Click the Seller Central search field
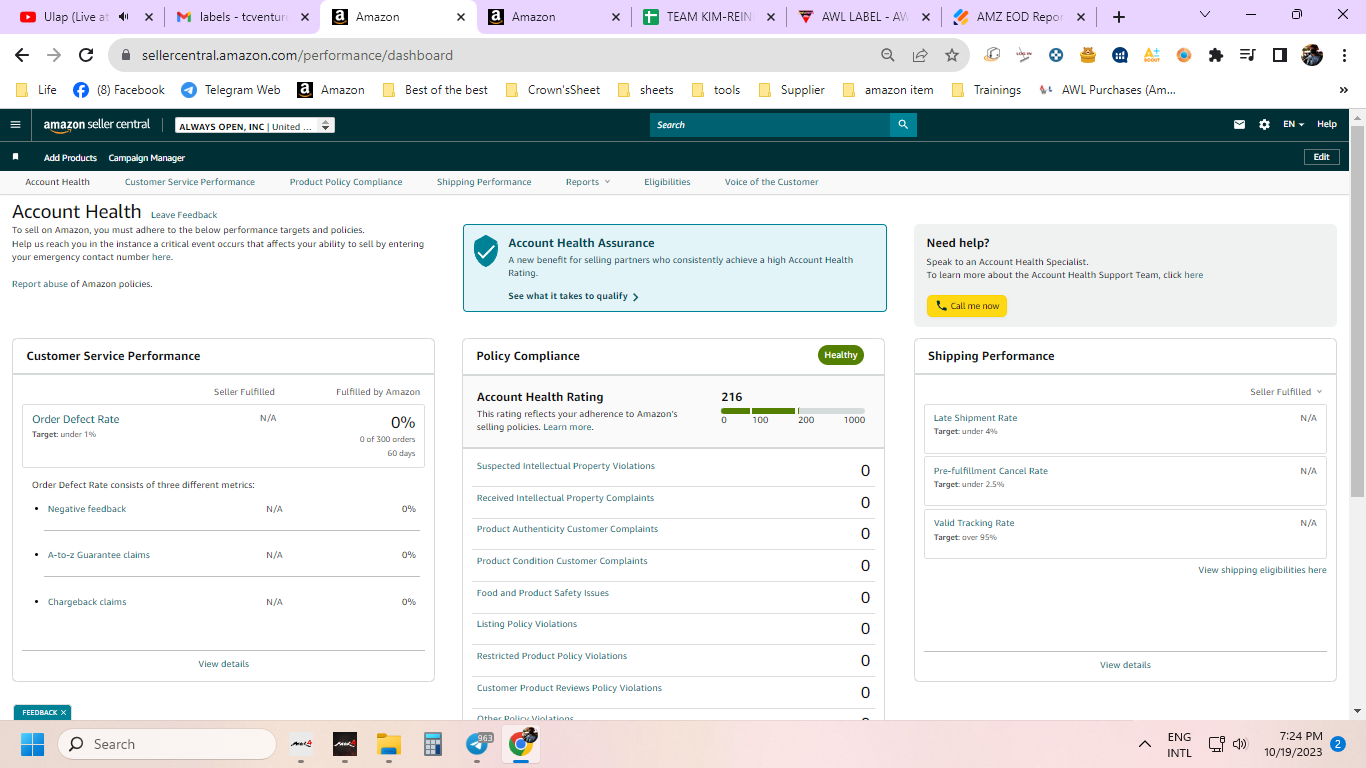 (x=770, y=125)
